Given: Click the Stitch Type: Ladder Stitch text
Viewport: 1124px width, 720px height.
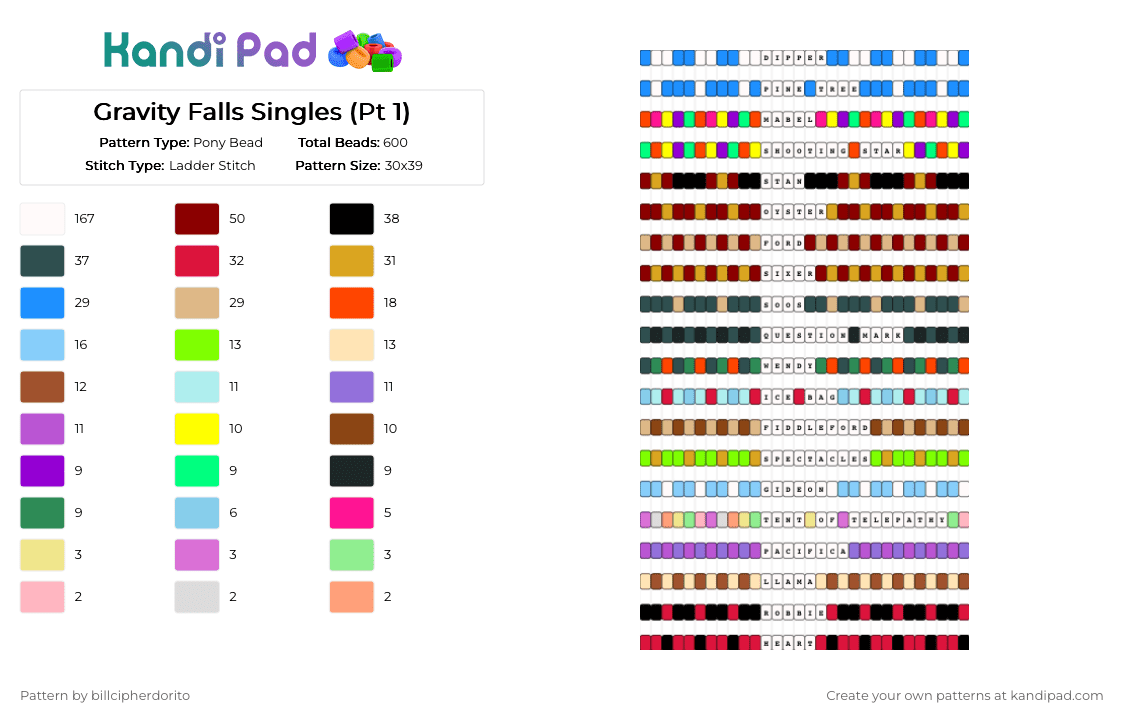Looking at the screenshot, I should click(x=170, y=166).
